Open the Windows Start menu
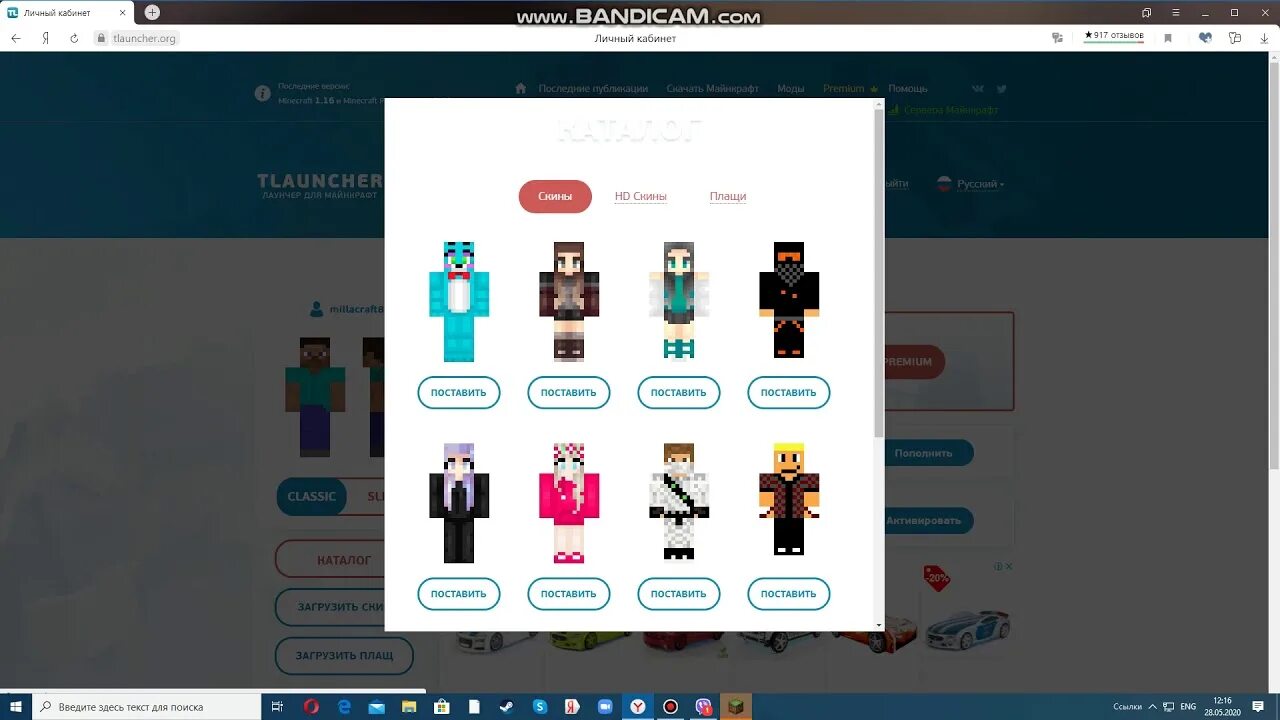 [16, 706]
